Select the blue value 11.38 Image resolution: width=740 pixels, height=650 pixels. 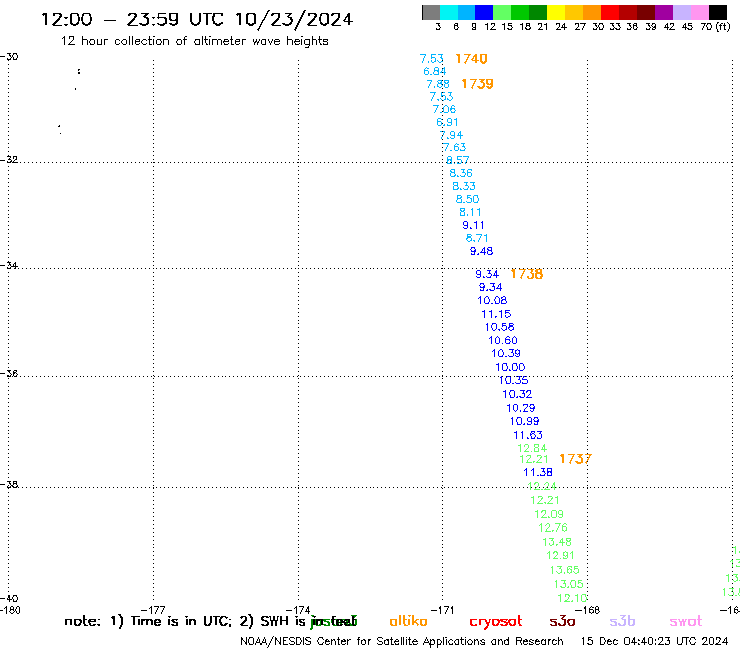538,472
